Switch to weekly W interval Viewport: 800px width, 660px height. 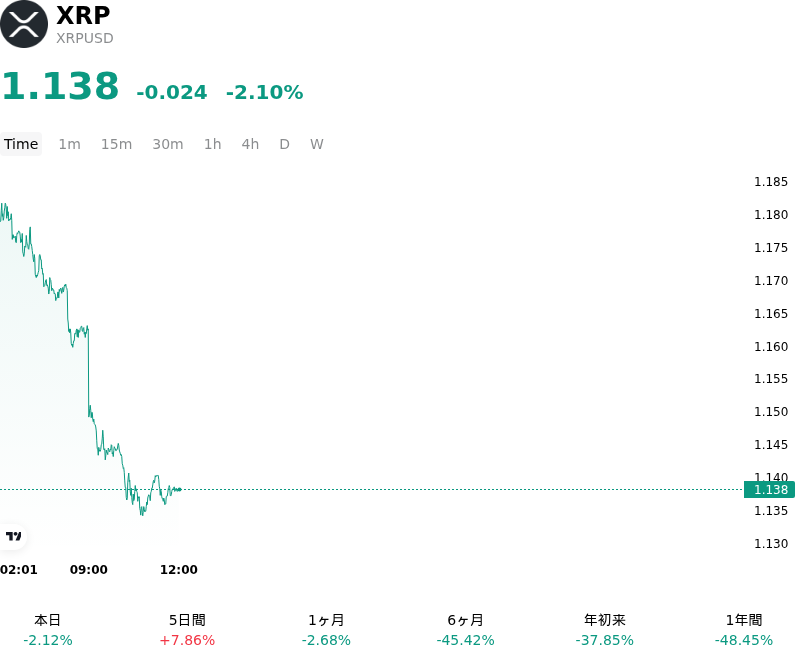317,144
